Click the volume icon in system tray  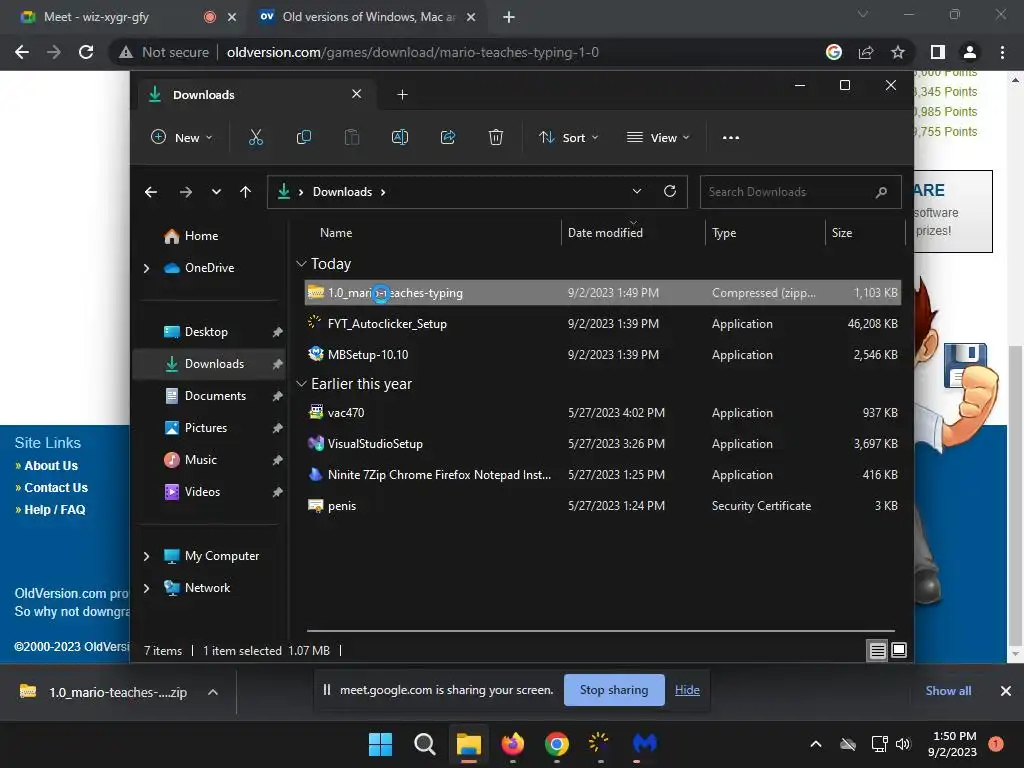coord(903,744)
